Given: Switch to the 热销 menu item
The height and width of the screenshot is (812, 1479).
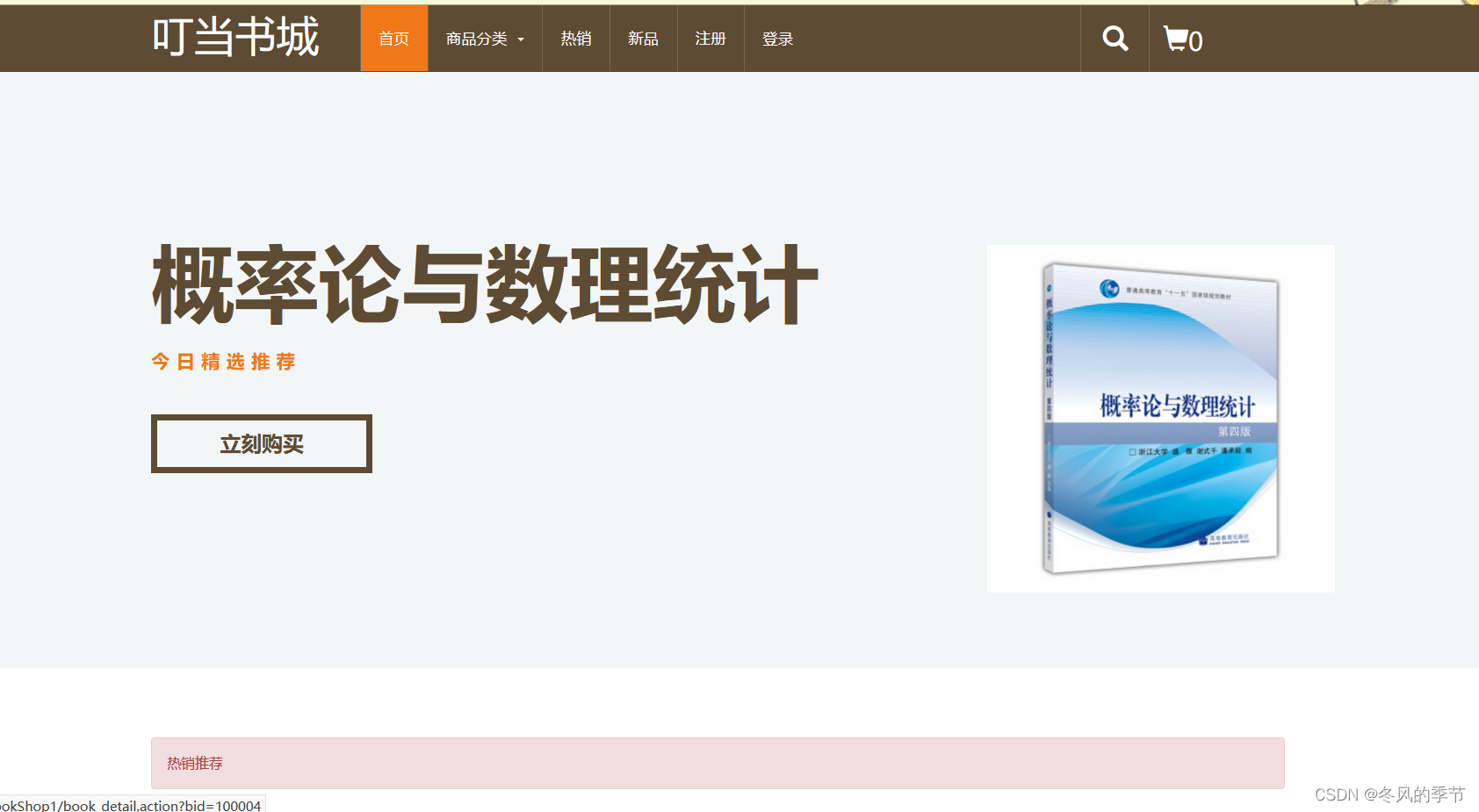Looking at the screenshot, I should pyautogui.click(x=576, y=39).
